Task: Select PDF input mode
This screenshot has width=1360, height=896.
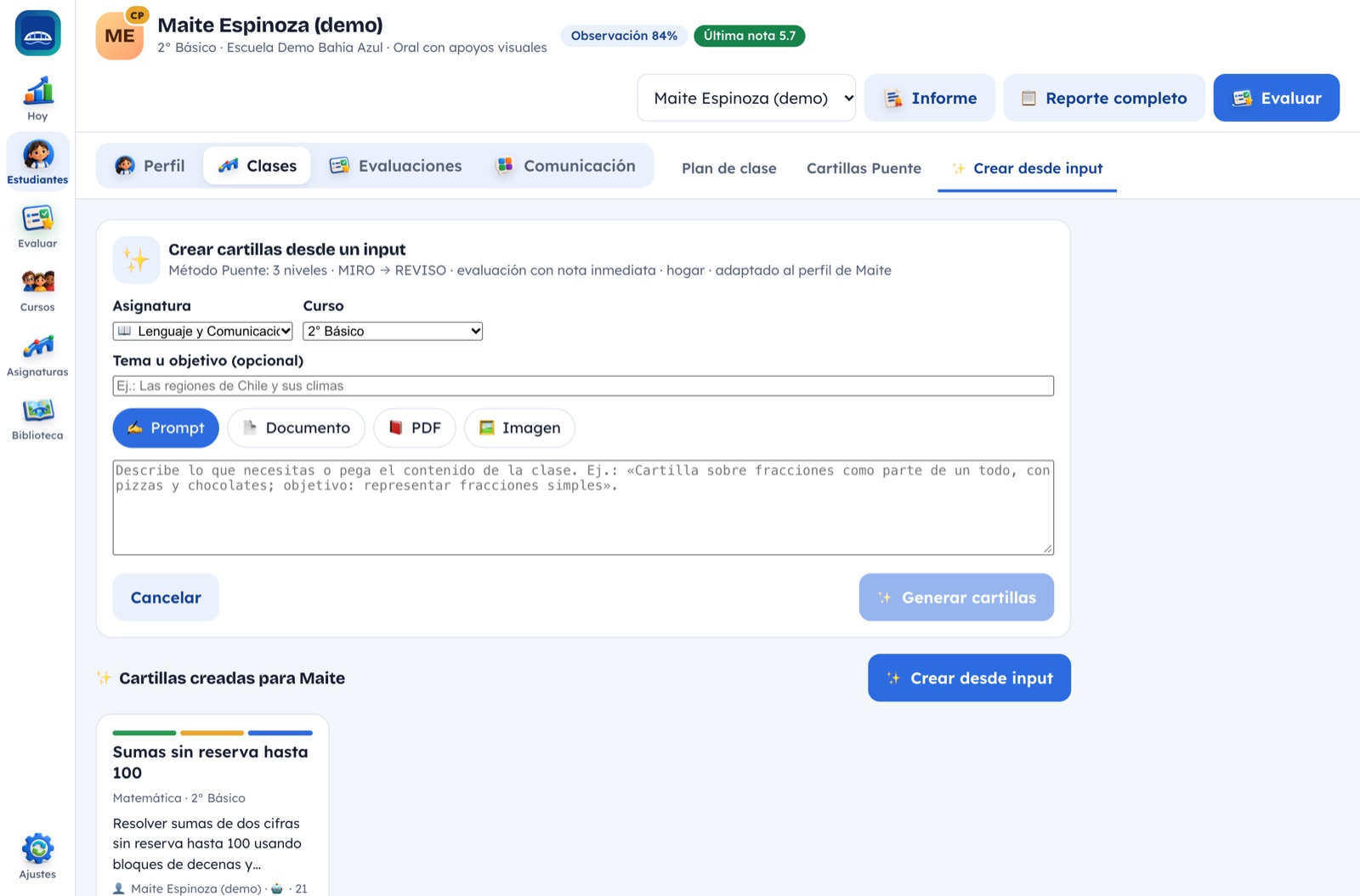Action: [414, 428]
